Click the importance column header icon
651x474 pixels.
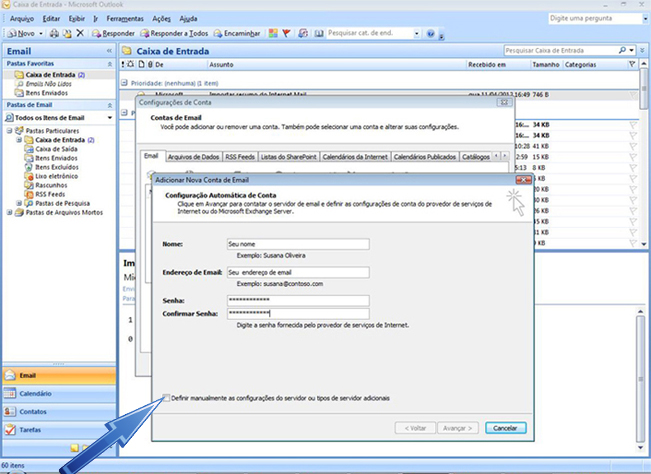point(123,64)
